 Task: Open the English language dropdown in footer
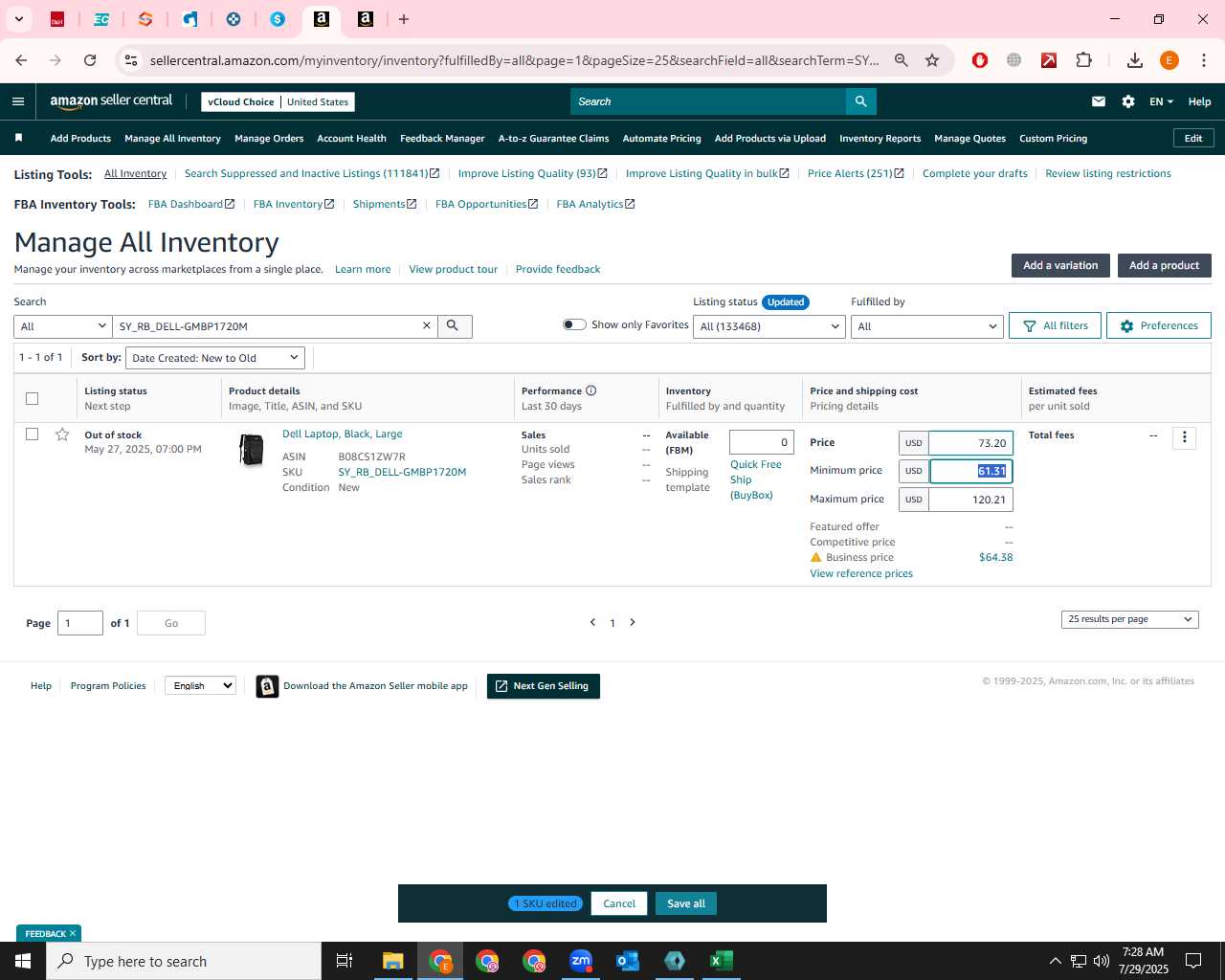(x=200, y=685)
